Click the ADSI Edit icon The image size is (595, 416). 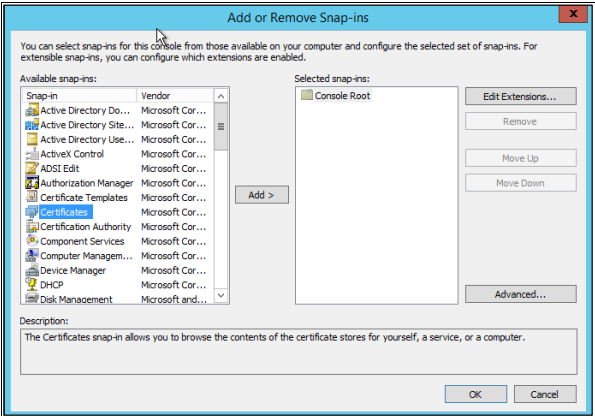coord(32,169)
